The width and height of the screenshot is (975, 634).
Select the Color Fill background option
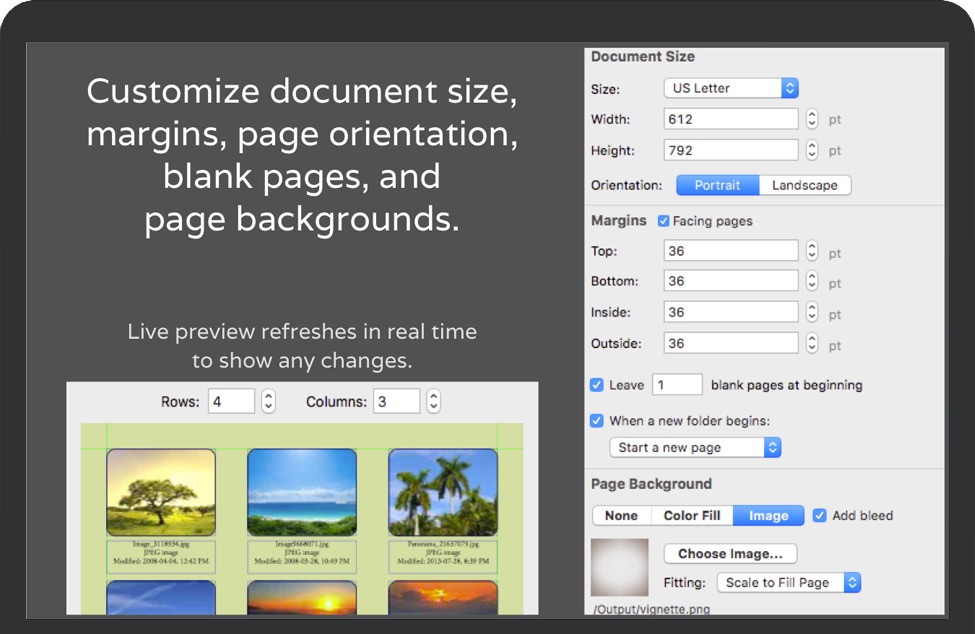pos(692,516)
